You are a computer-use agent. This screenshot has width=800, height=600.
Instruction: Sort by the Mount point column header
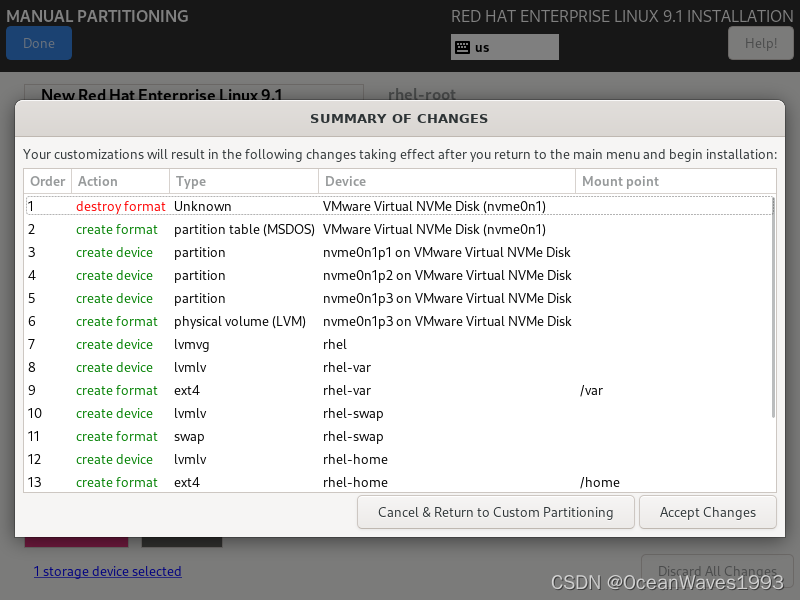[676, 182]
